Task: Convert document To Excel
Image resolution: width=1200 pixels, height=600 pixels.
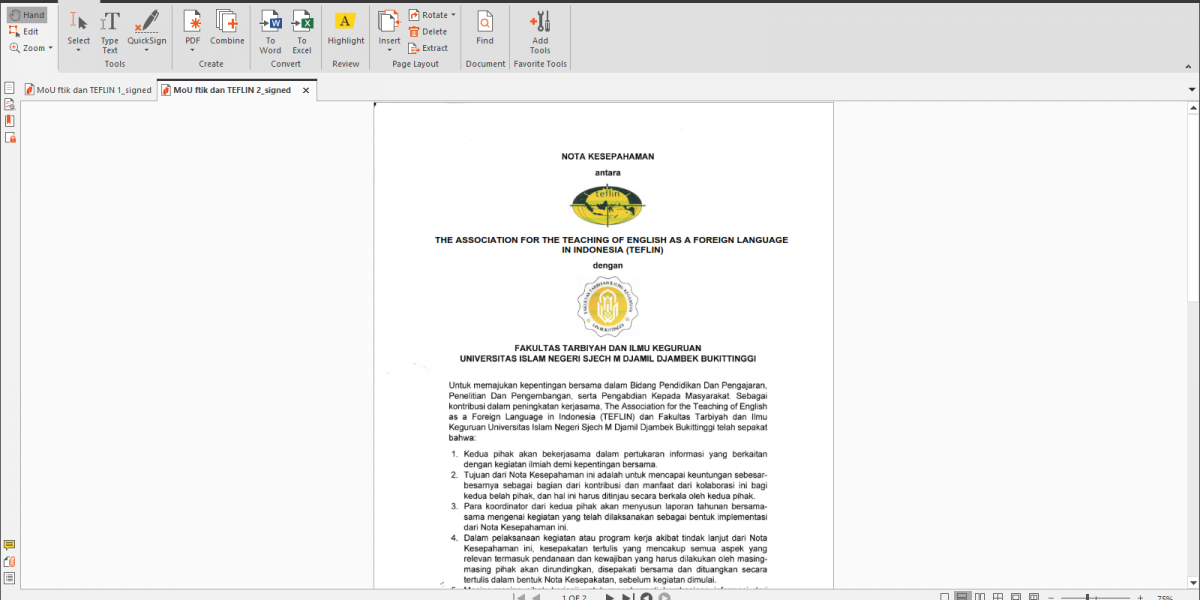Action: point(302,32)
